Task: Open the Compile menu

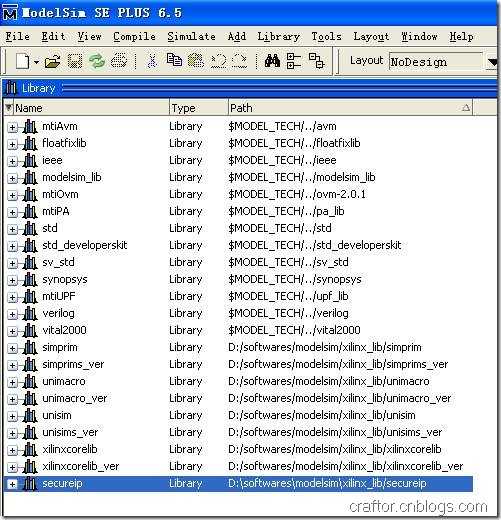Action: [134, 37]
